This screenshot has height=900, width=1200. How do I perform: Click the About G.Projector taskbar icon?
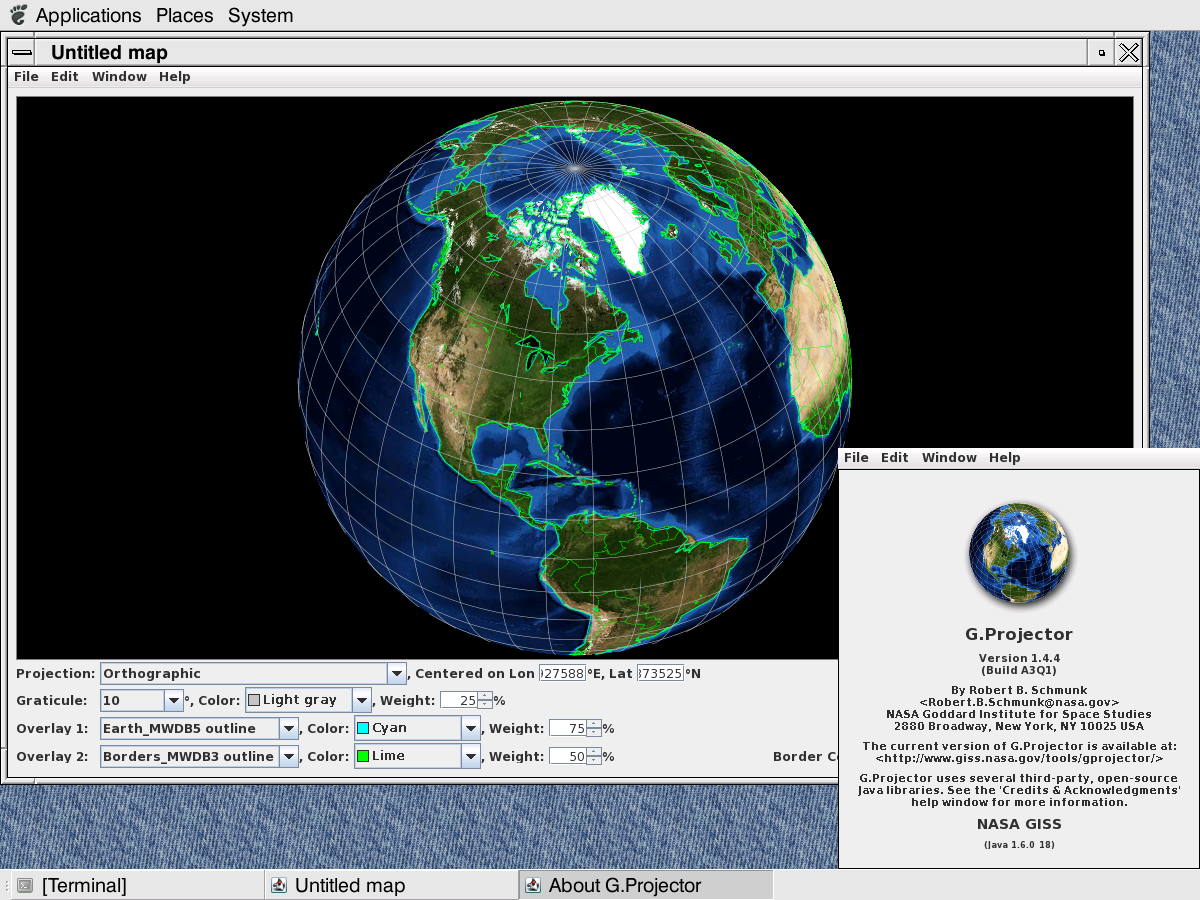pos(534,885)
